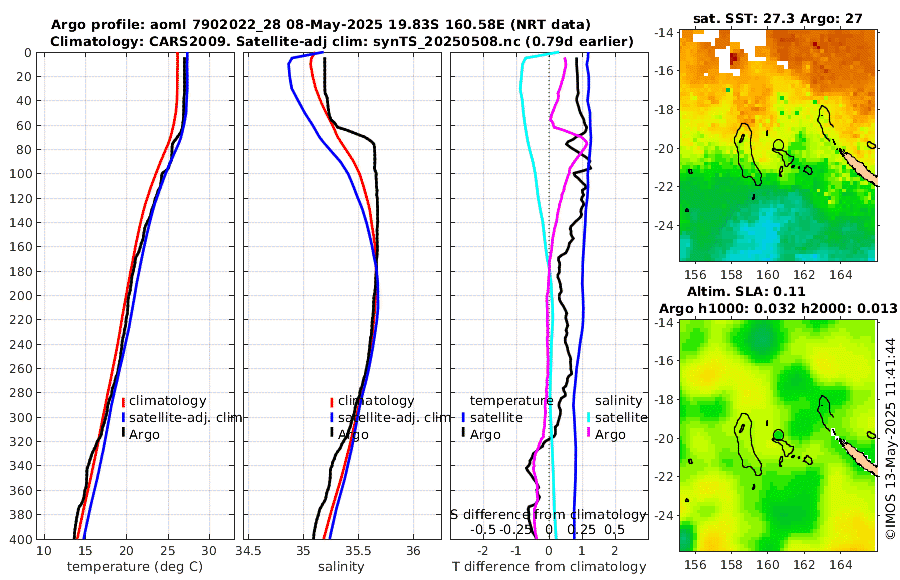This screenshot has width=900, height=580.
Task: Click the black Argo legend marker in temperature plot
Action: pyautogui.click(x=123, y=432)
